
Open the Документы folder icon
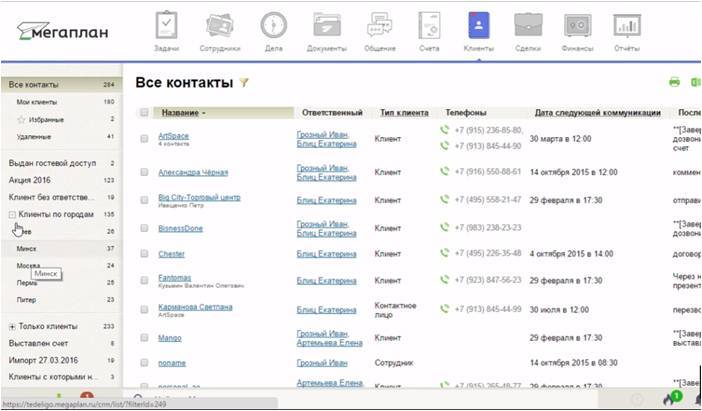326,26
